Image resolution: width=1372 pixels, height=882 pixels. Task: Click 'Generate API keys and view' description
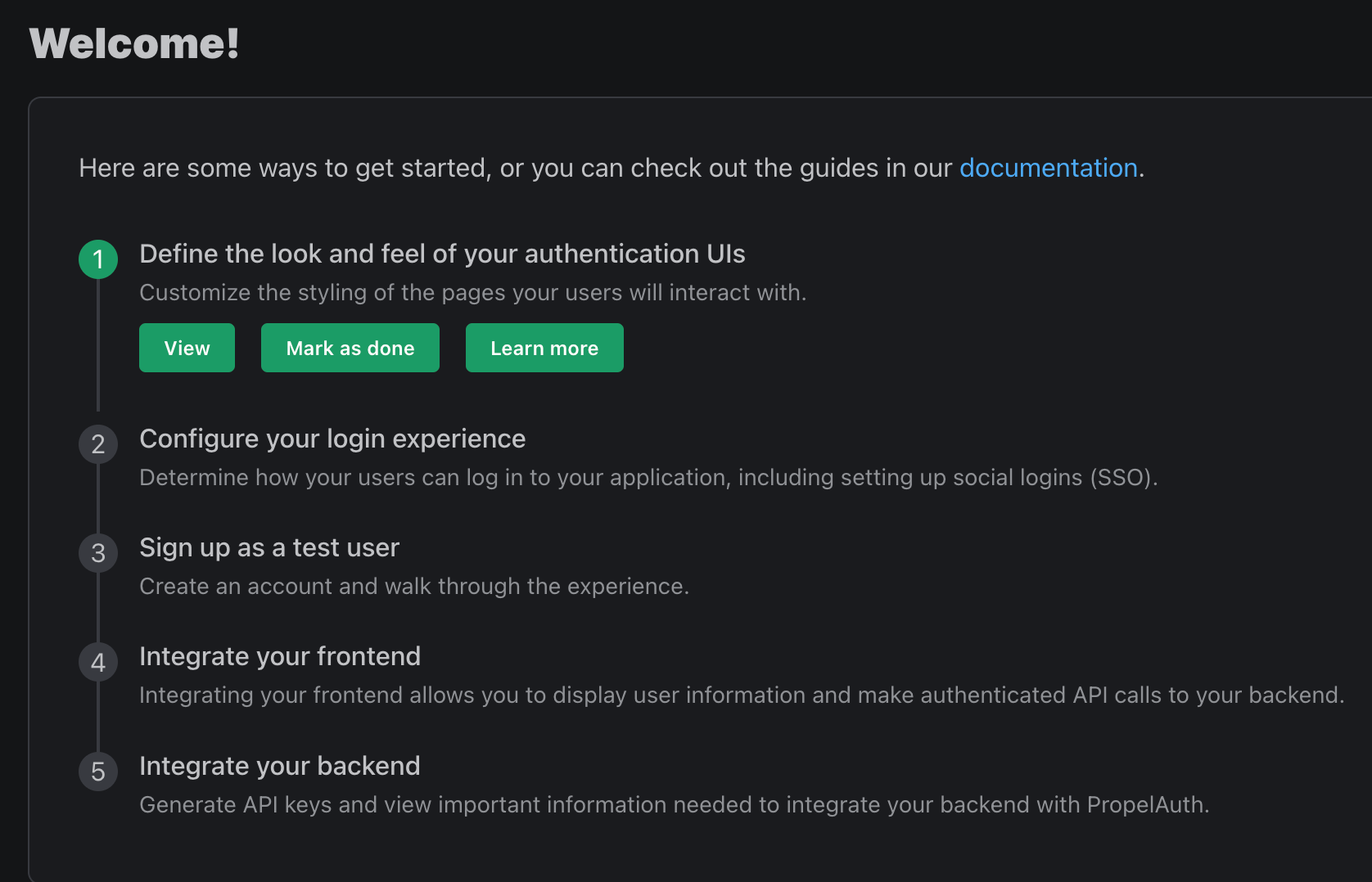(x=675, y=804)
